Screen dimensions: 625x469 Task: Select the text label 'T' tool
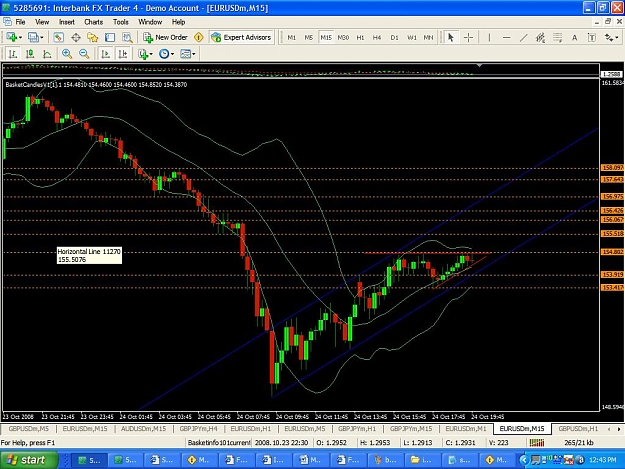click(x=592, y=37)
